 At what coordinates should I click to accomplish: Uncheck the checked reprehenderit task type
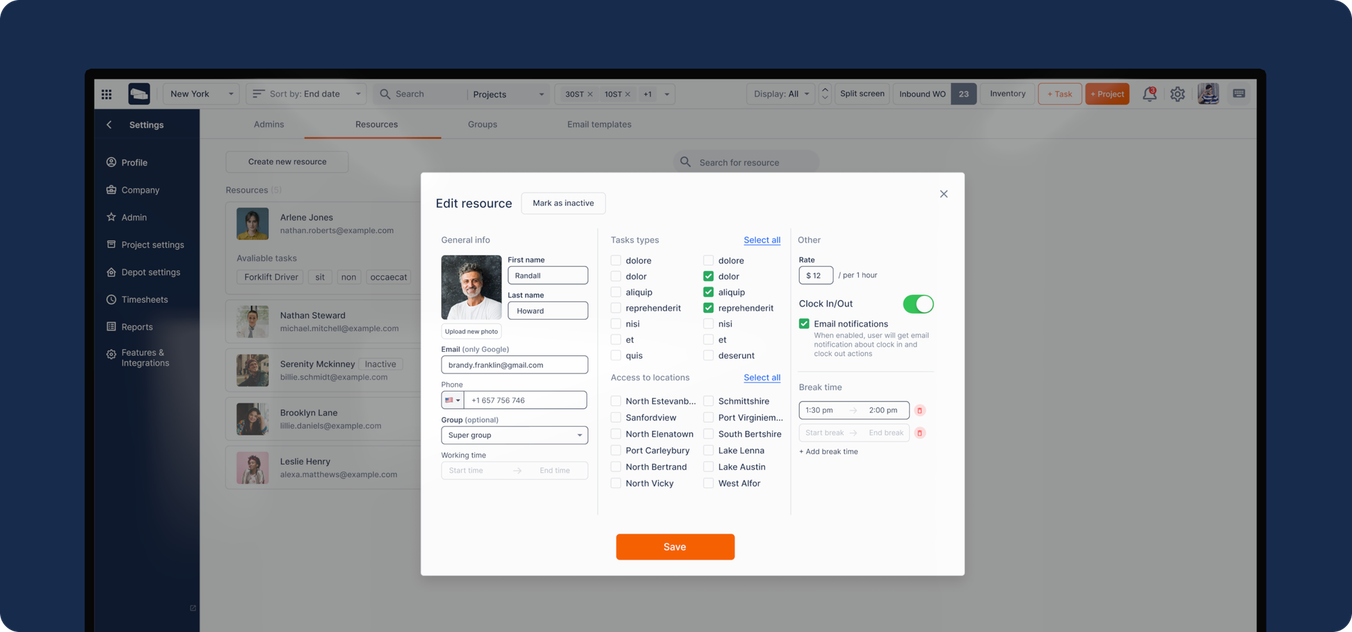point(708,308)
